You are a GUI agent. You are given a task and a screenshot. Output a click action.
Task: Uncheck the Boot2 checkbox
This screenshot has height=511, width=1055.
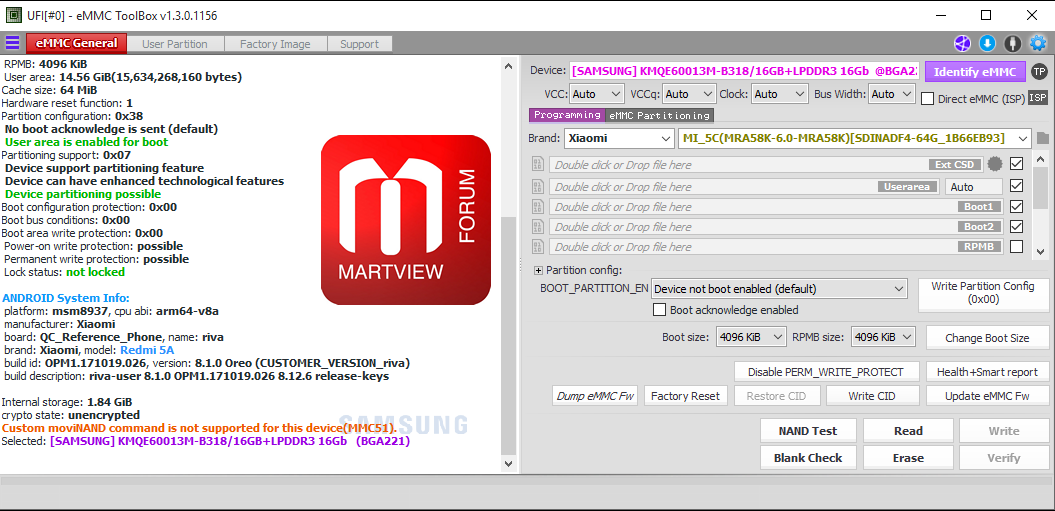coord(1016,226)
